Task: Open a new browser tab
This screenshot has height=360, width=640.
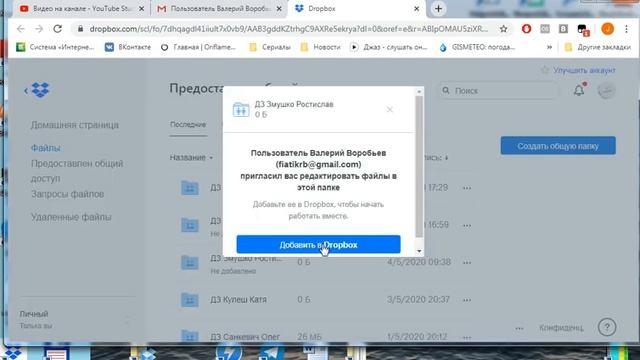Action: point(438,9)
